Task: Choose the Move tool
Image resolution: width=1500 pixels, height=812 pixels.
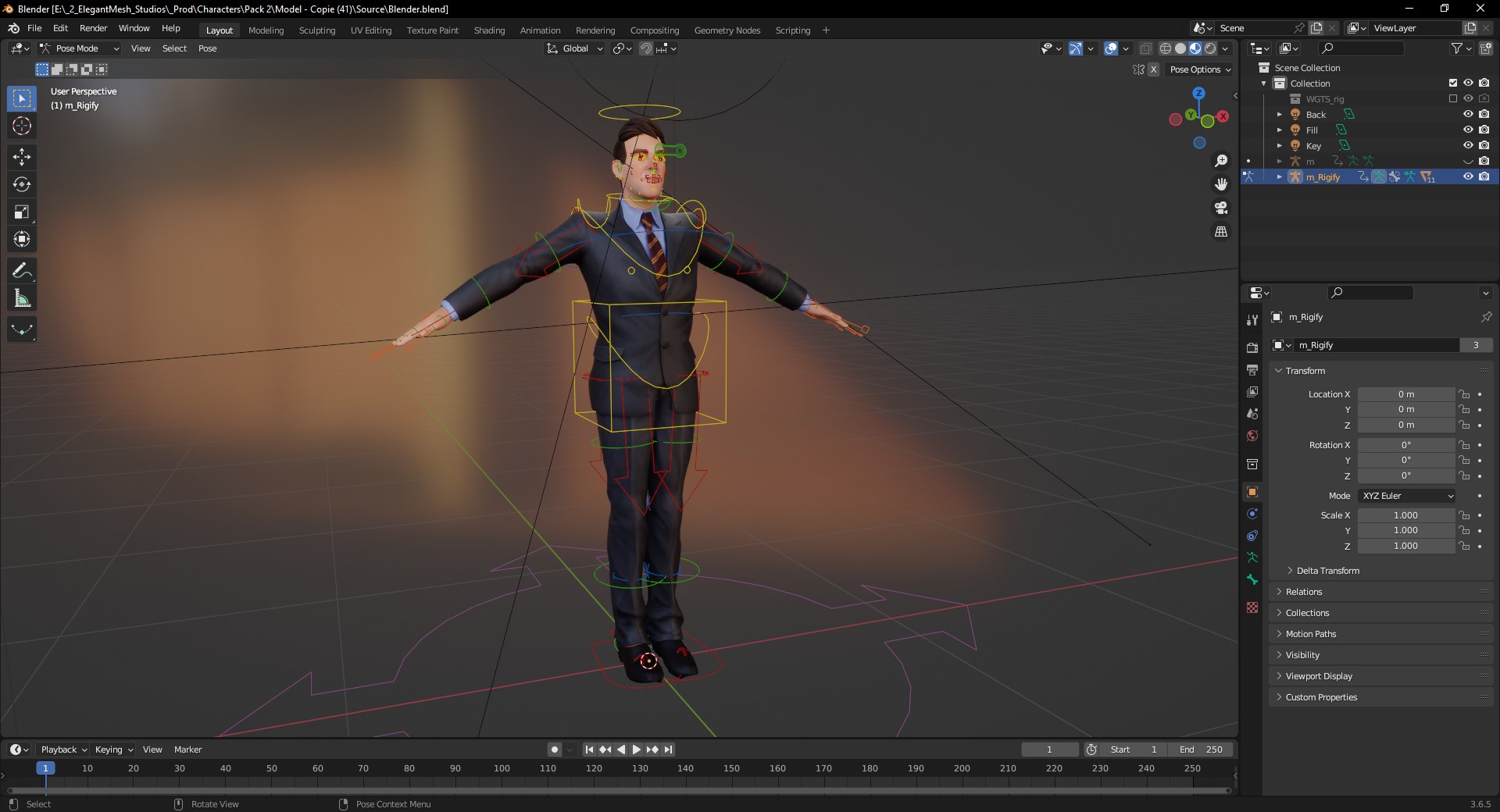Action: 22,157
